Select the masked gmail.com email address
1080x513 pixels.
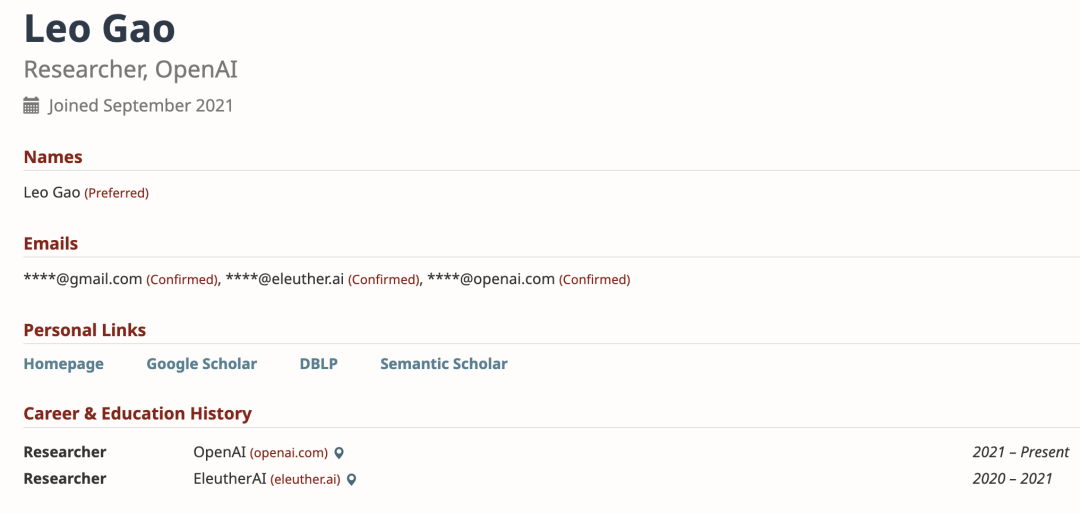click(x=82, y=279)
